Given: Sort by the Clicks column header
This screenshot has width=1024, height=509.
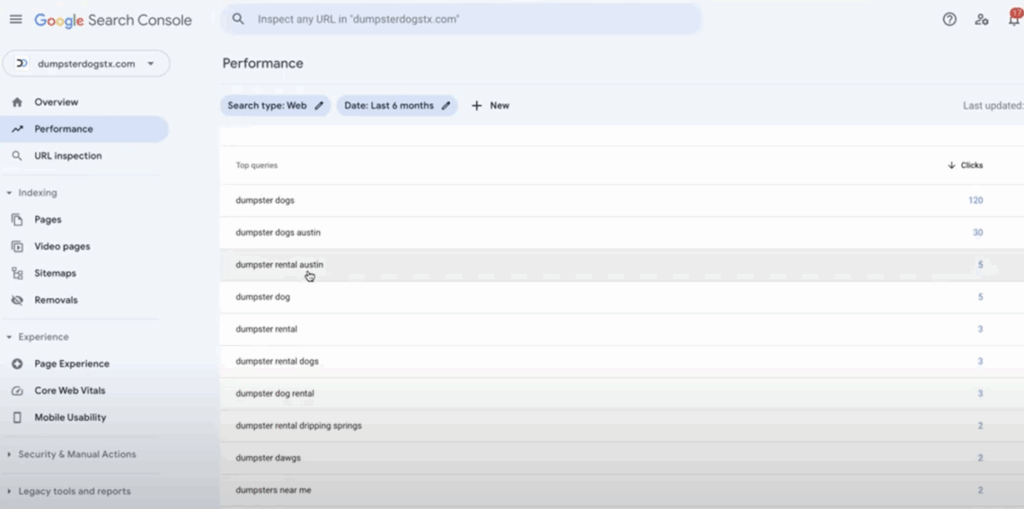Looking at the screenshot, I should point(966,165).
